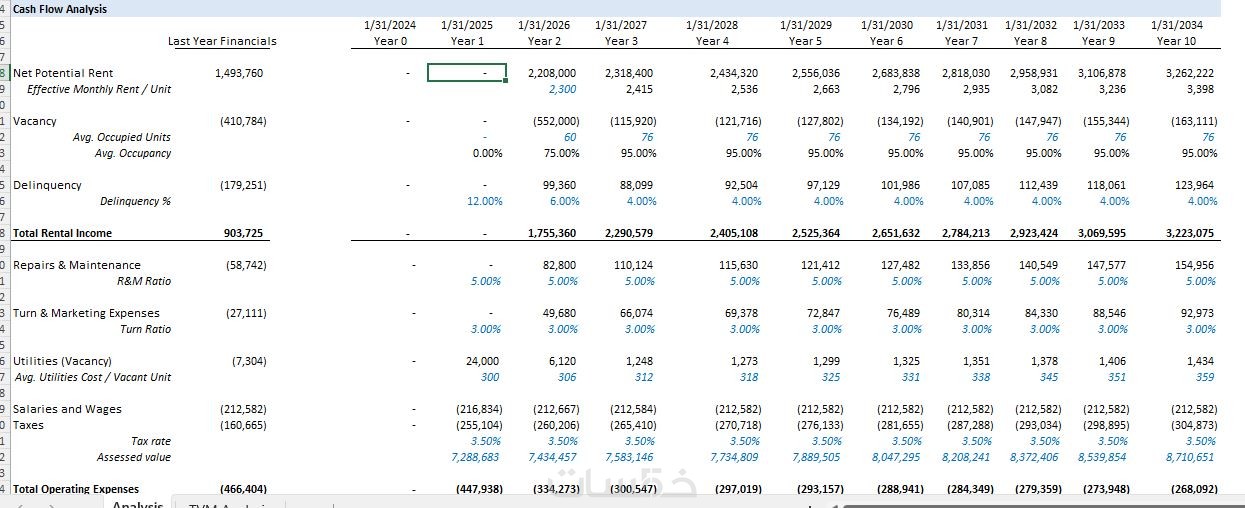This screenshot has height=508, width=1245.
Task: Click Net Potential Rent value 2,208,000
Action: click(552, 73)
